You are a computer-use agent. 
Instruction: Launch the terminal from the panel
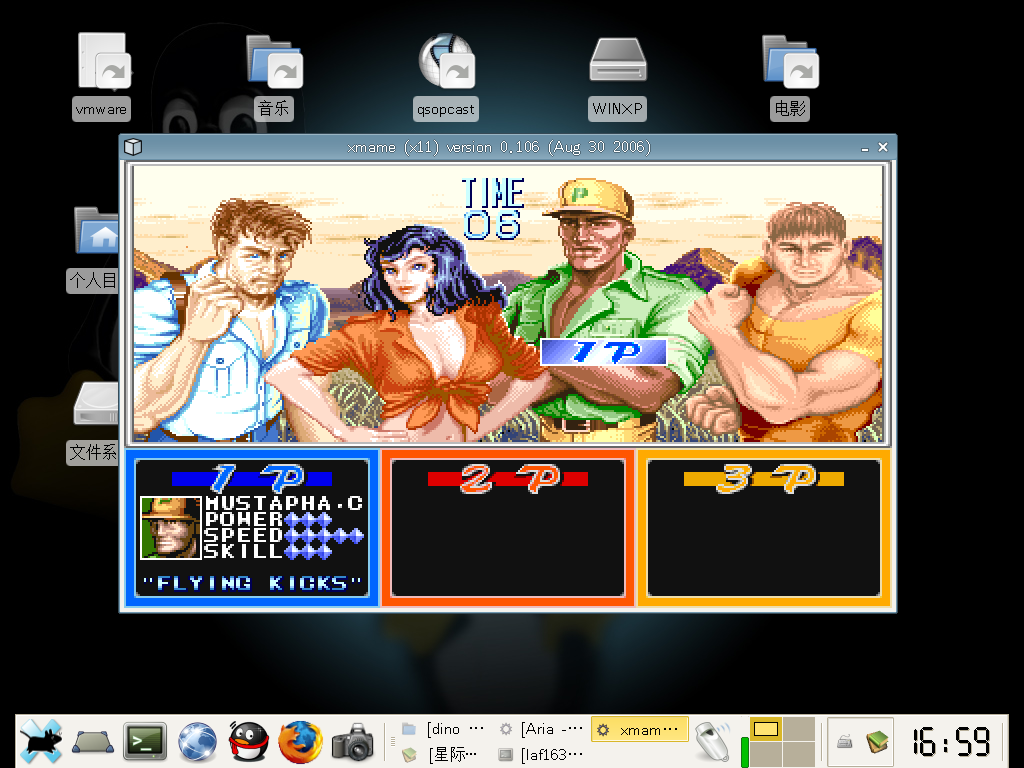click(145, 741)
